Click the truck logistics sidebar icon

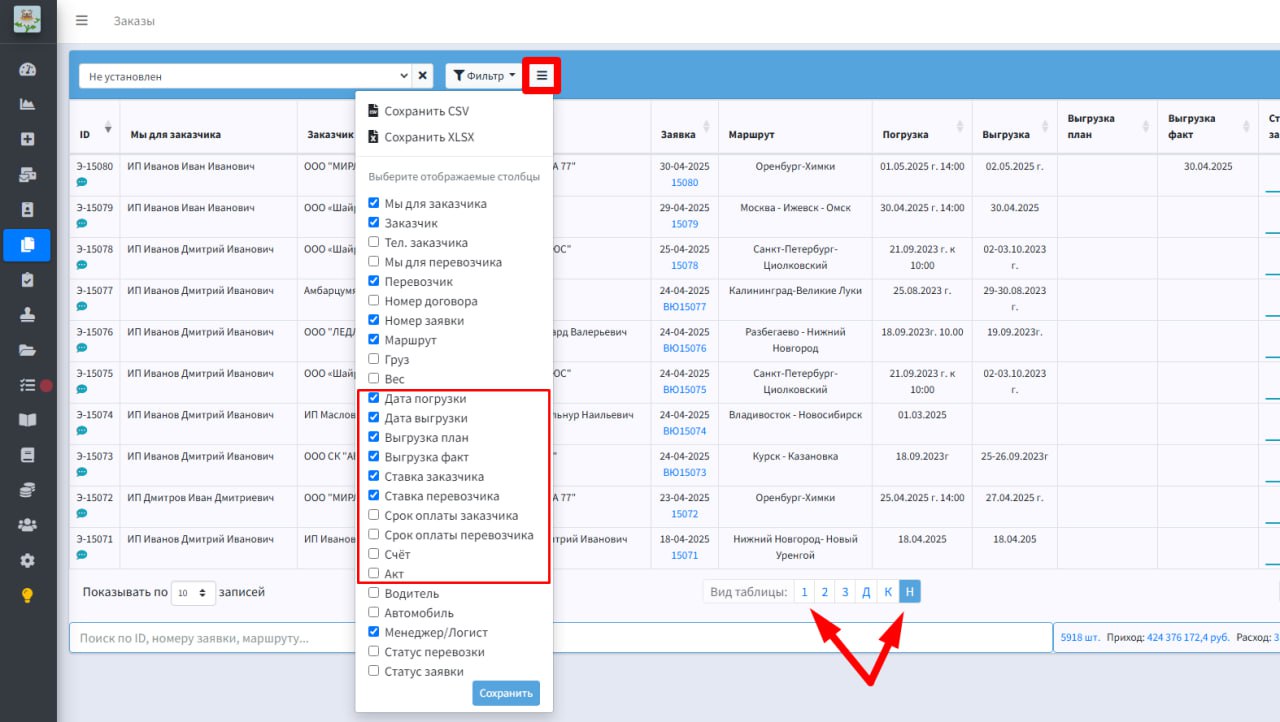click(28, 175)
